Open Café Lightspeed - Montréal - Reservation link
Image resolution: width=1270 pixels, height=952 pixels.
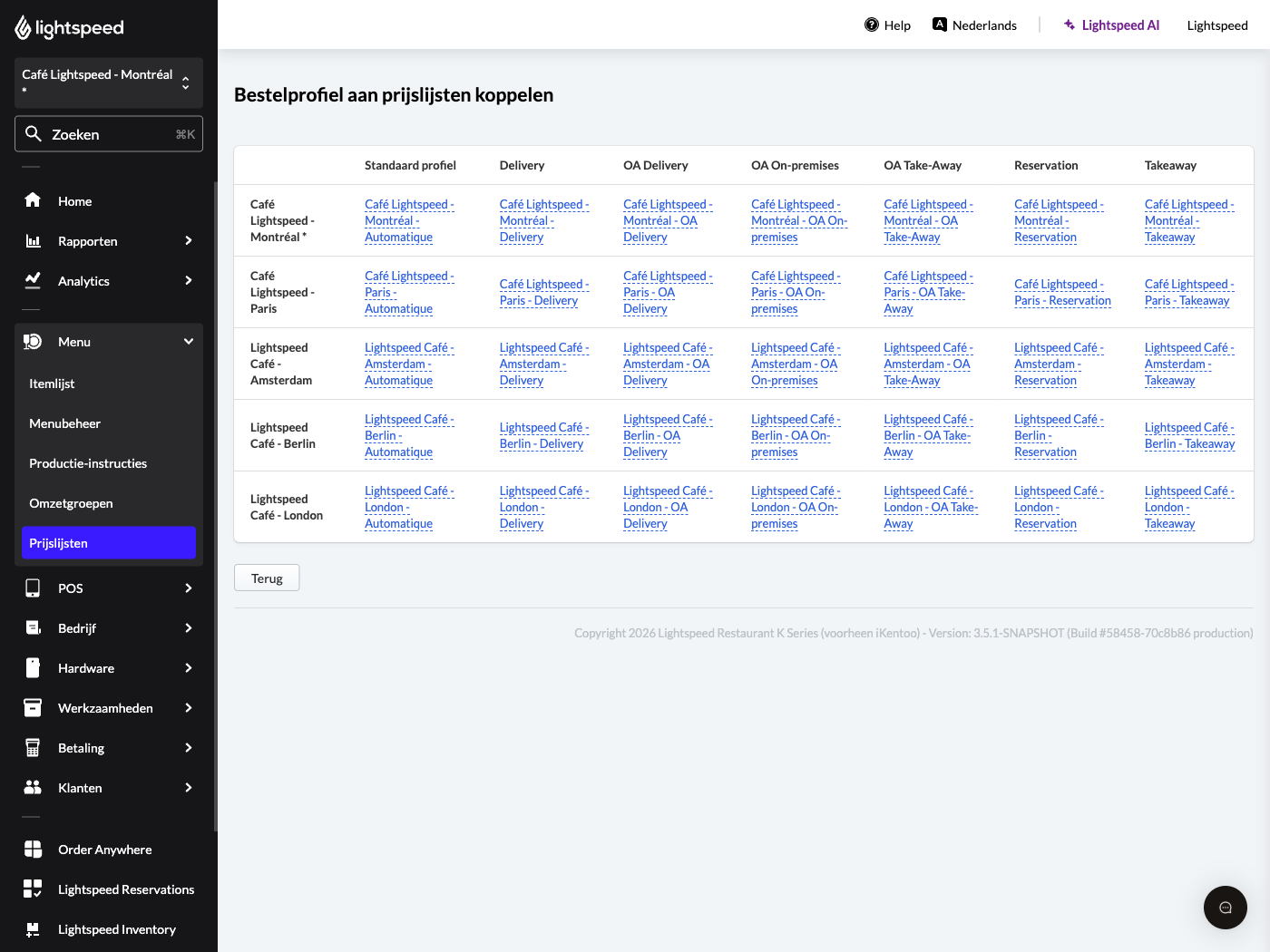(x=1059, y=220)
